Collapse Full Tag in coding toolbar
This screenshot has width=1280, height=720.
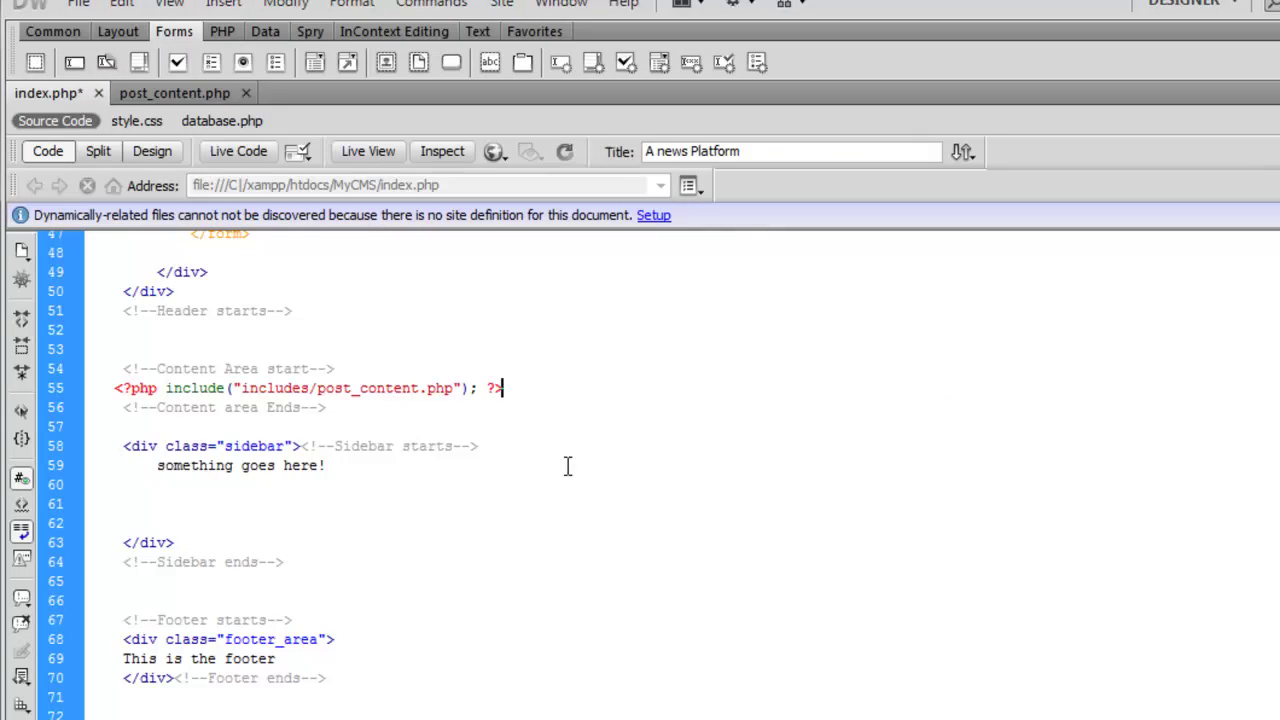click(x=22, y=319)
